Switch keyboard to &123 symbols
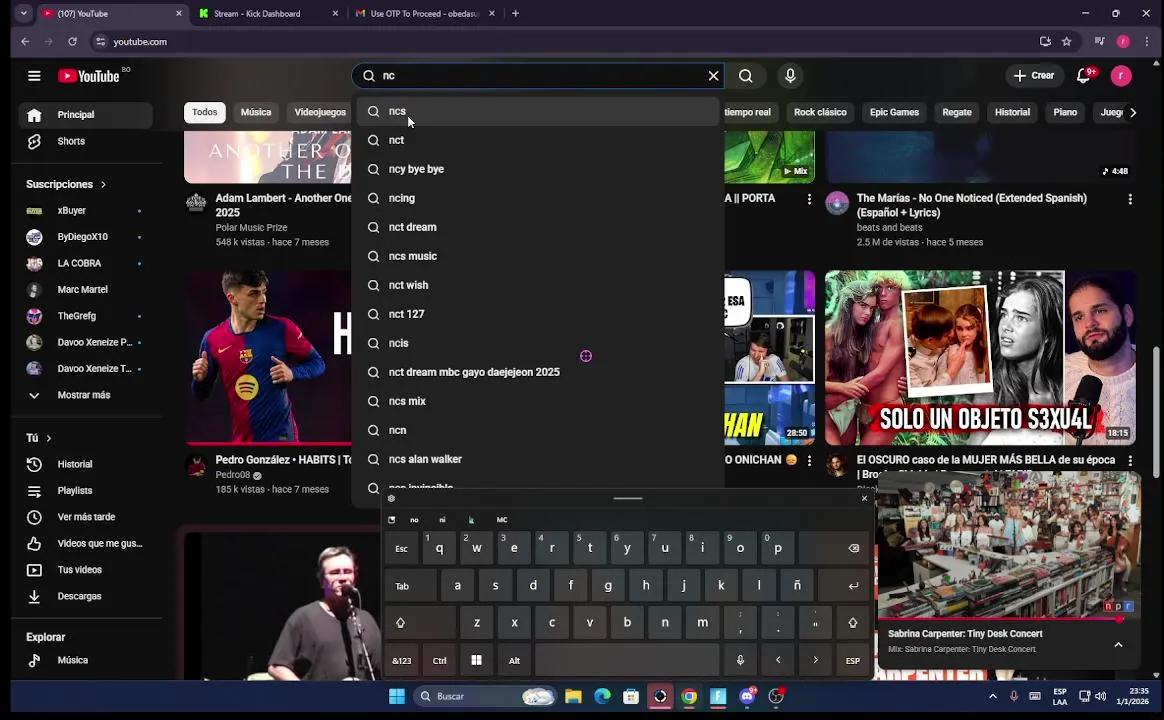The height and width of the screenshot is (720, 1164). tap(402, 661)
